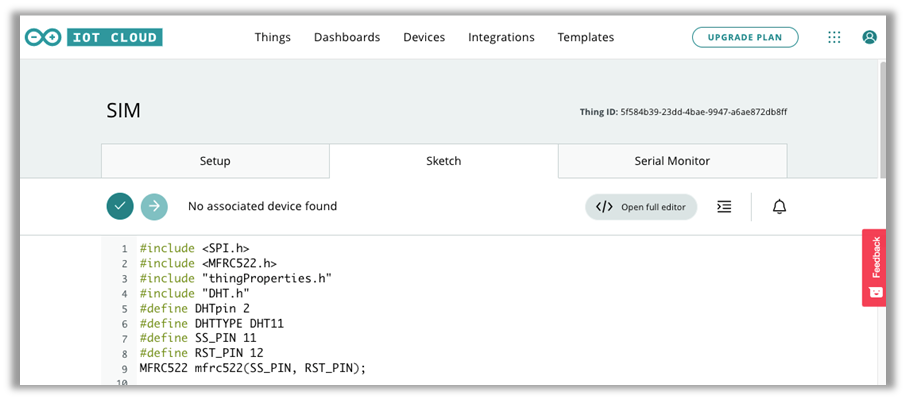This screenshot has width=906, height=400.
Task: Select the Sketch tab
Action: pos(443,161)
